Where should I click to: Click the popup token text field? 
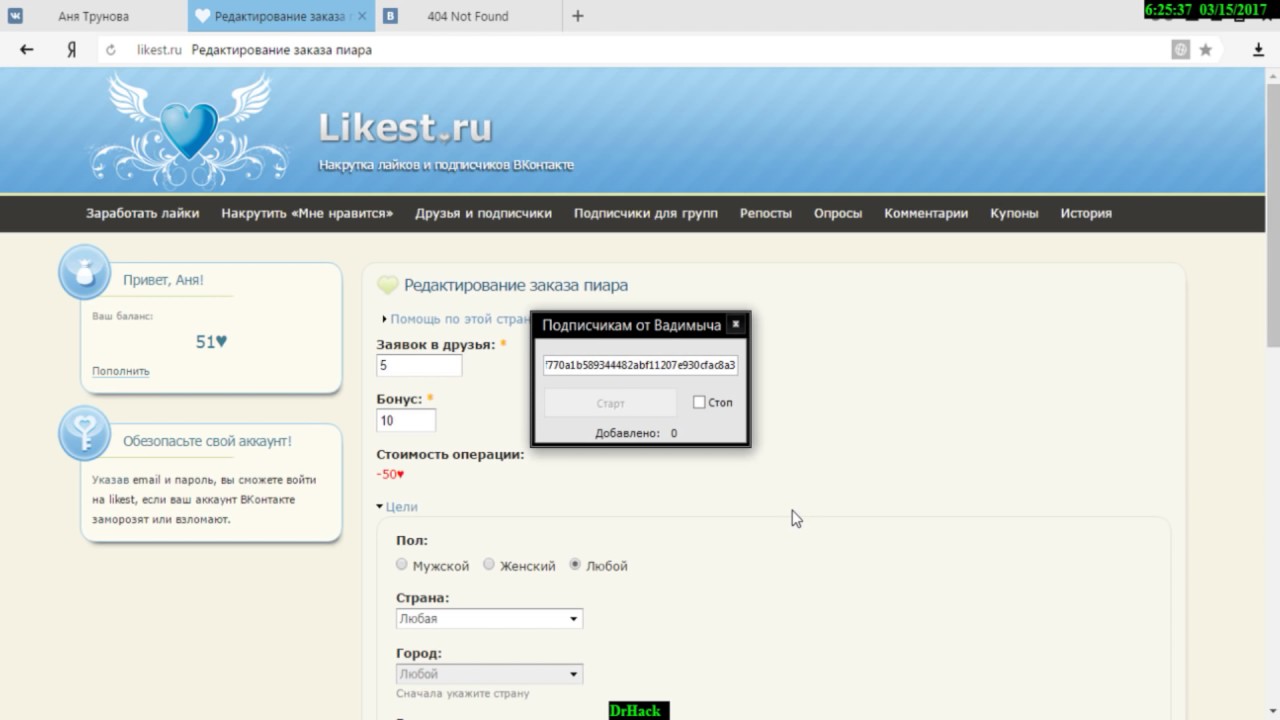(640, 366)
